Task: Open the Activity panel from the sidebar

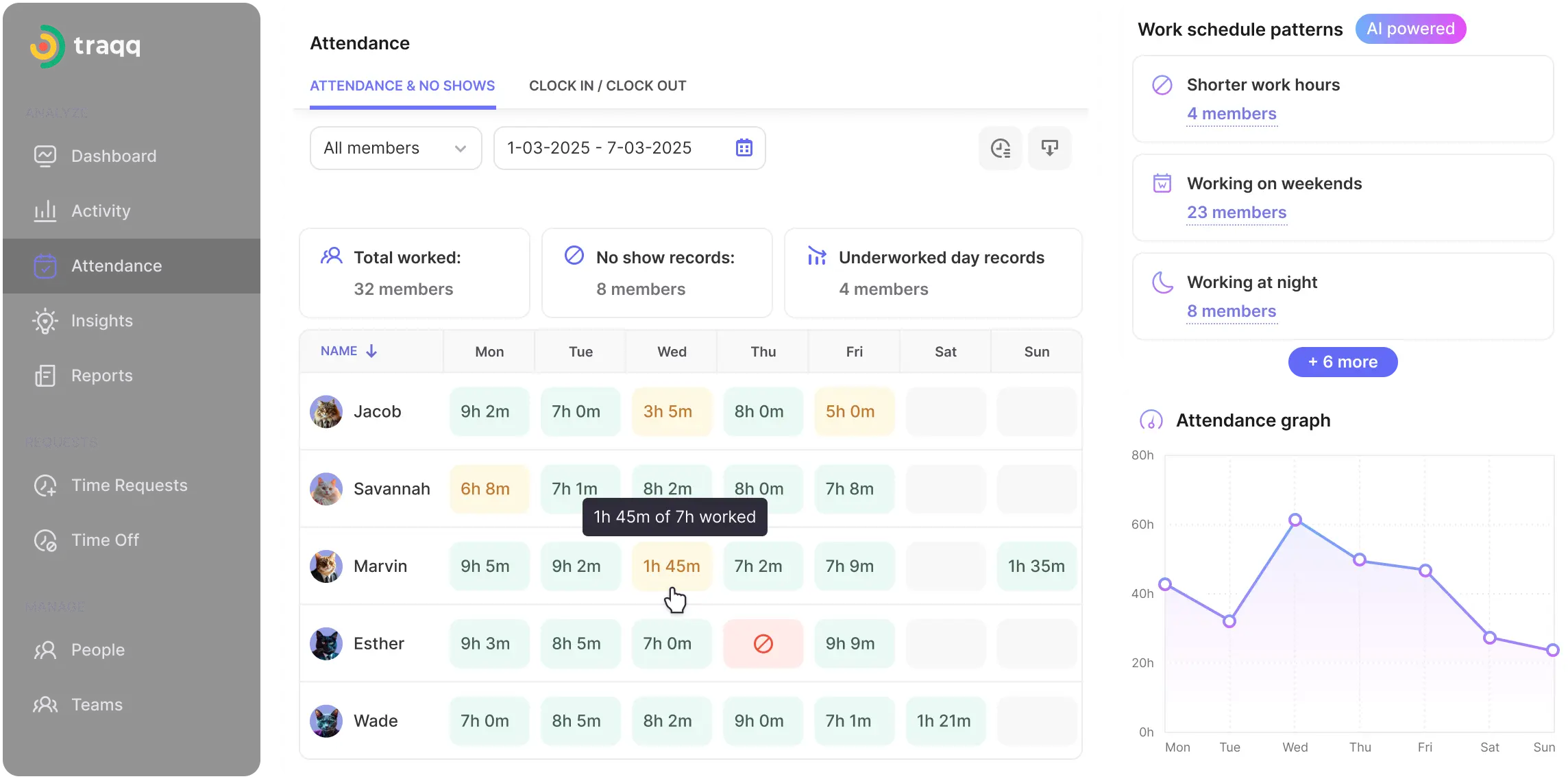Action: (x=100, y=211)
